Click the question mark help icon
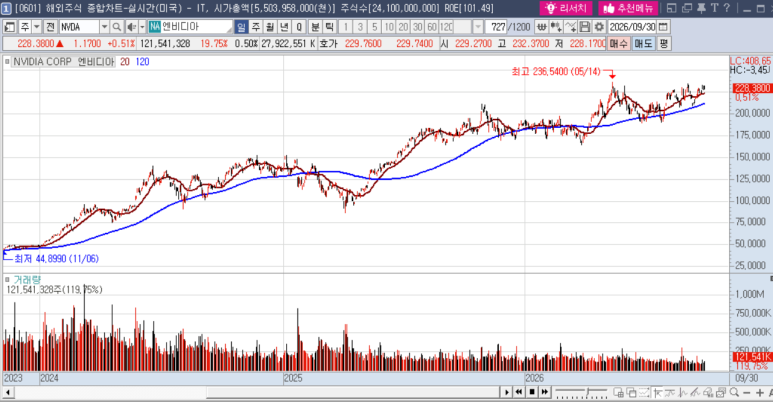 727,8
